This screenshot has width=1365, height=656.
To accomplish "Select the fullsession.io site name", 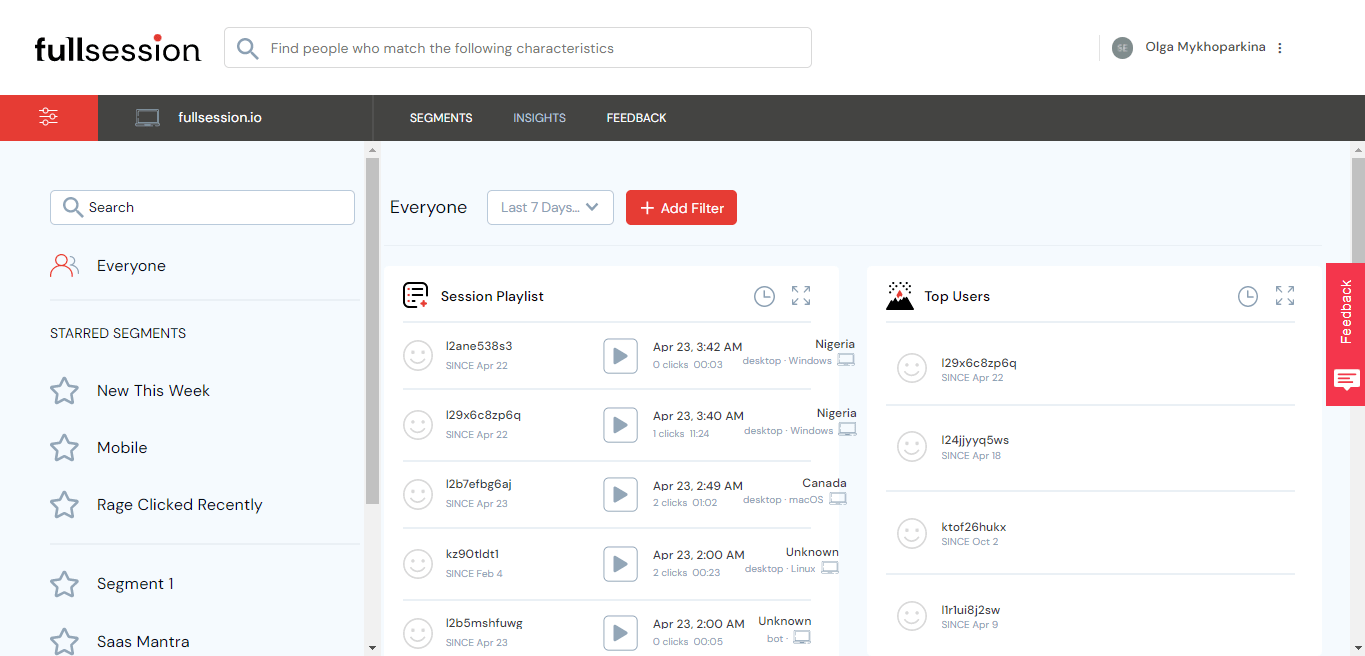I will [x=220, y=118].
